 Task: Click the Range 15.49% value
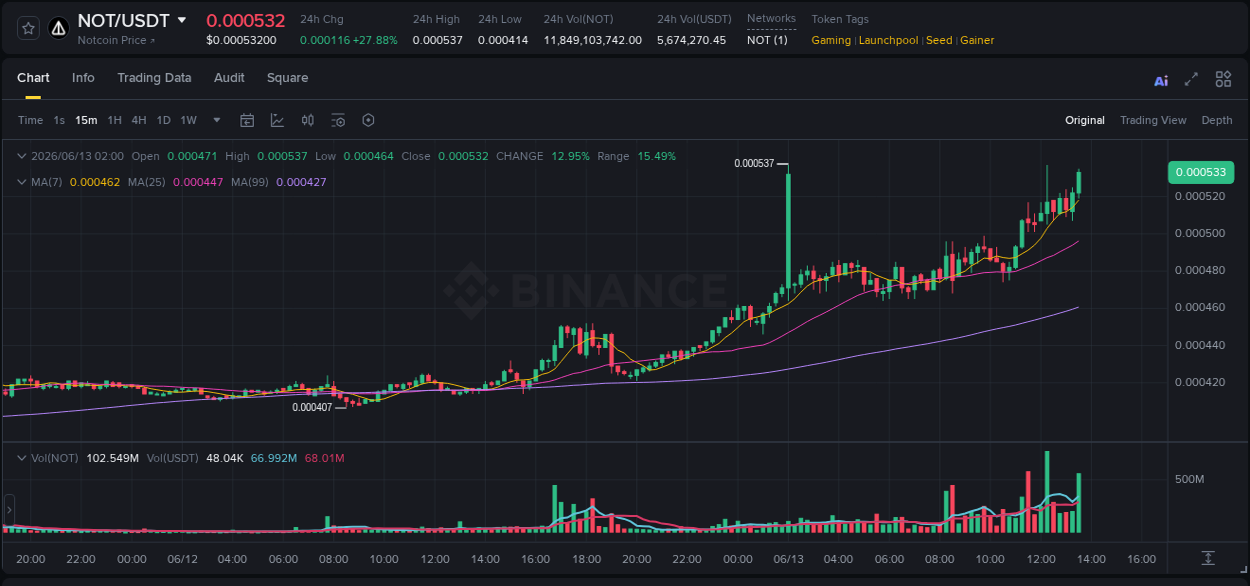coord(657,156)
